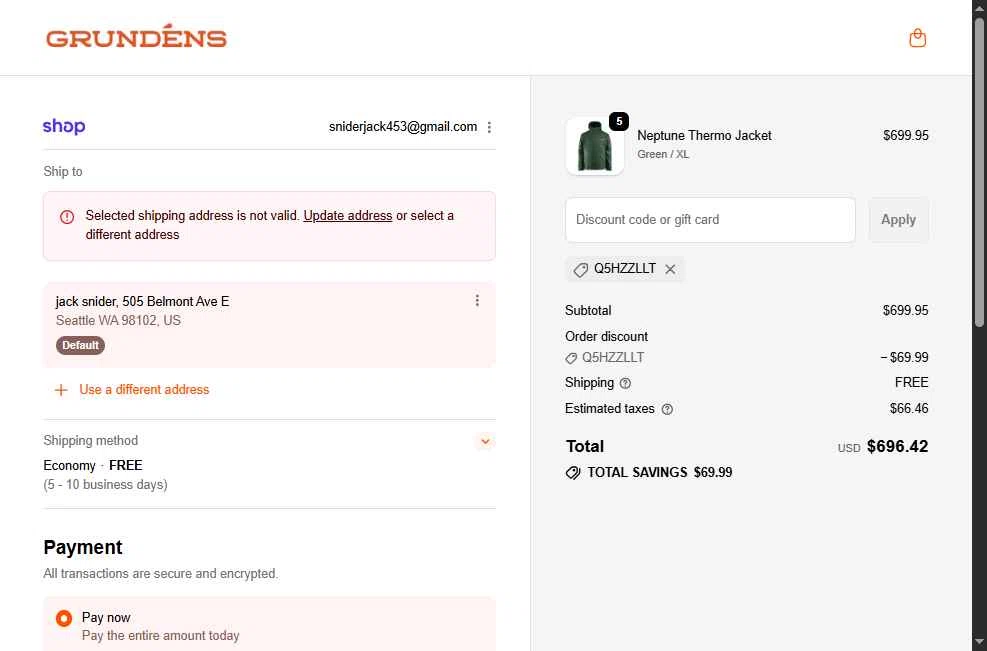Click the tag icon under Order discount
Image resolution: width=987 pixels, height=651 pixels.
(571, 358)
